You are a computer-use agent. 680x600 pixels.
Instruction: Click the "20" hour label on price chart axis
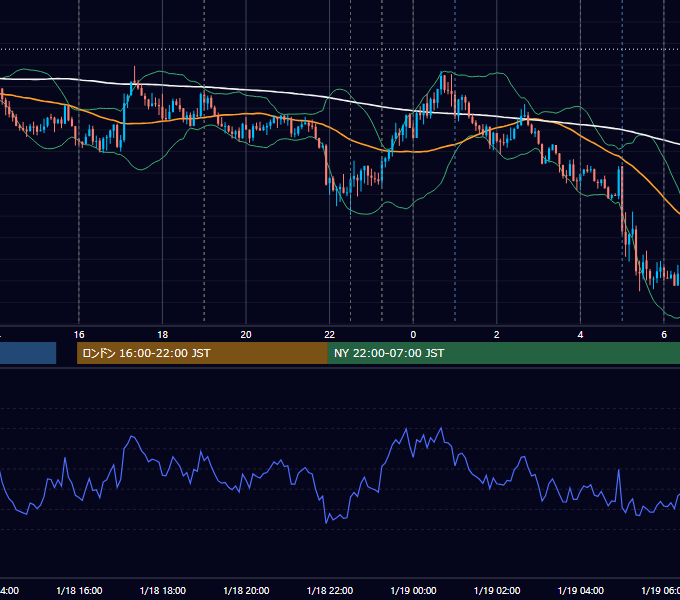(246, 335)
